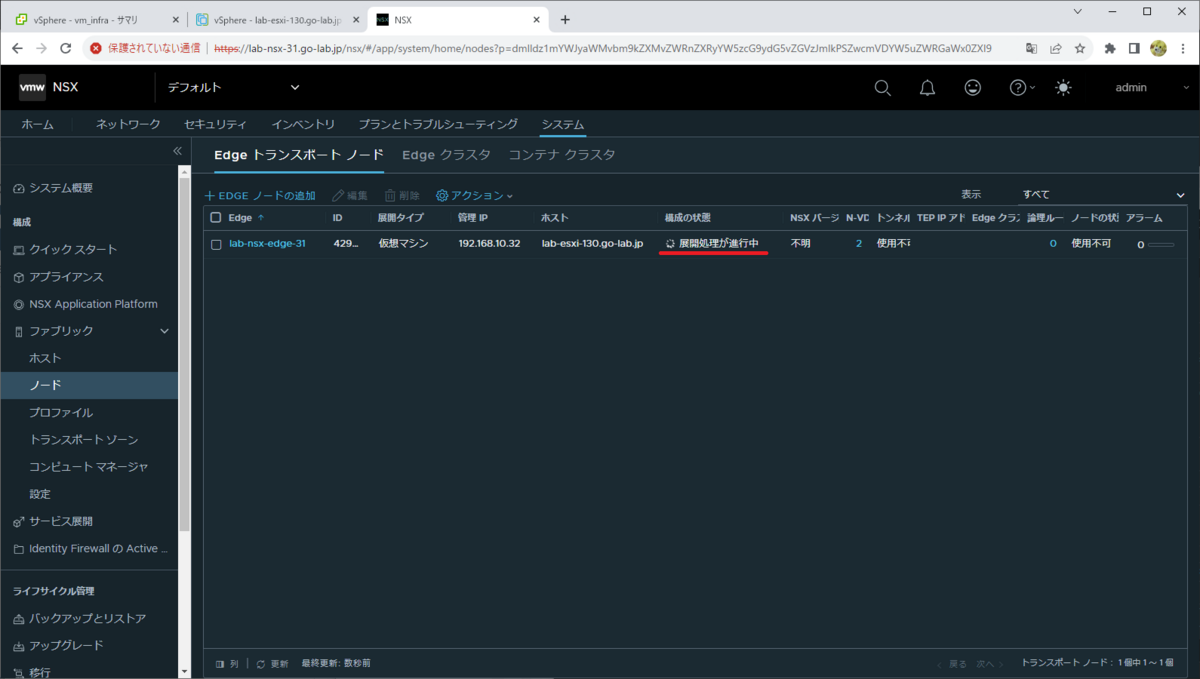This screenshot has height=679, width=1200.
Task: Open 移行 in the sidebar
Action: click(39, 672)
